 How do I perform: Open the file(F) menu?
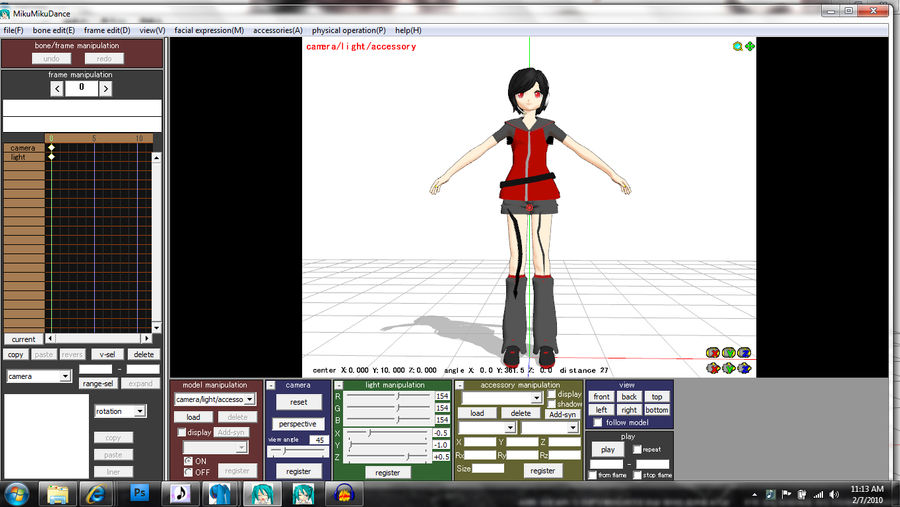tap(13, 30)
